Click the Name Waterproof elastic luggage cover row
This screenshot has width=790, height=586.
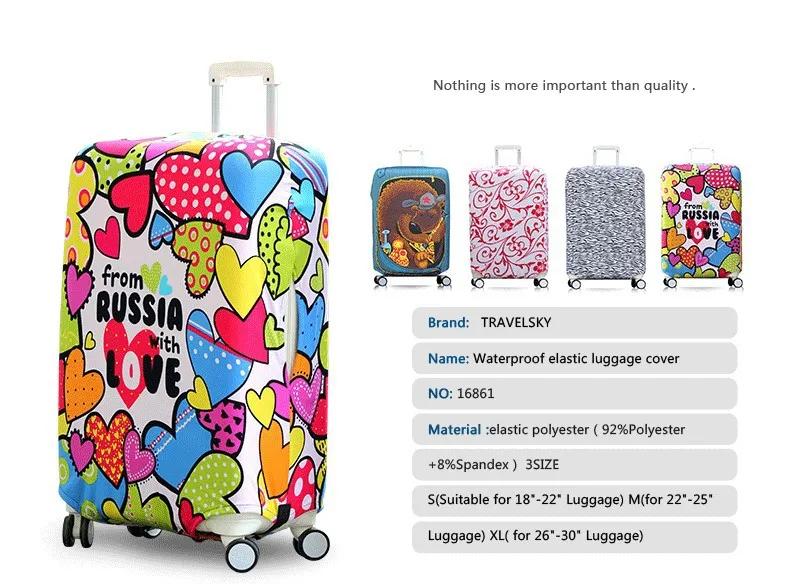pos(574,358)
